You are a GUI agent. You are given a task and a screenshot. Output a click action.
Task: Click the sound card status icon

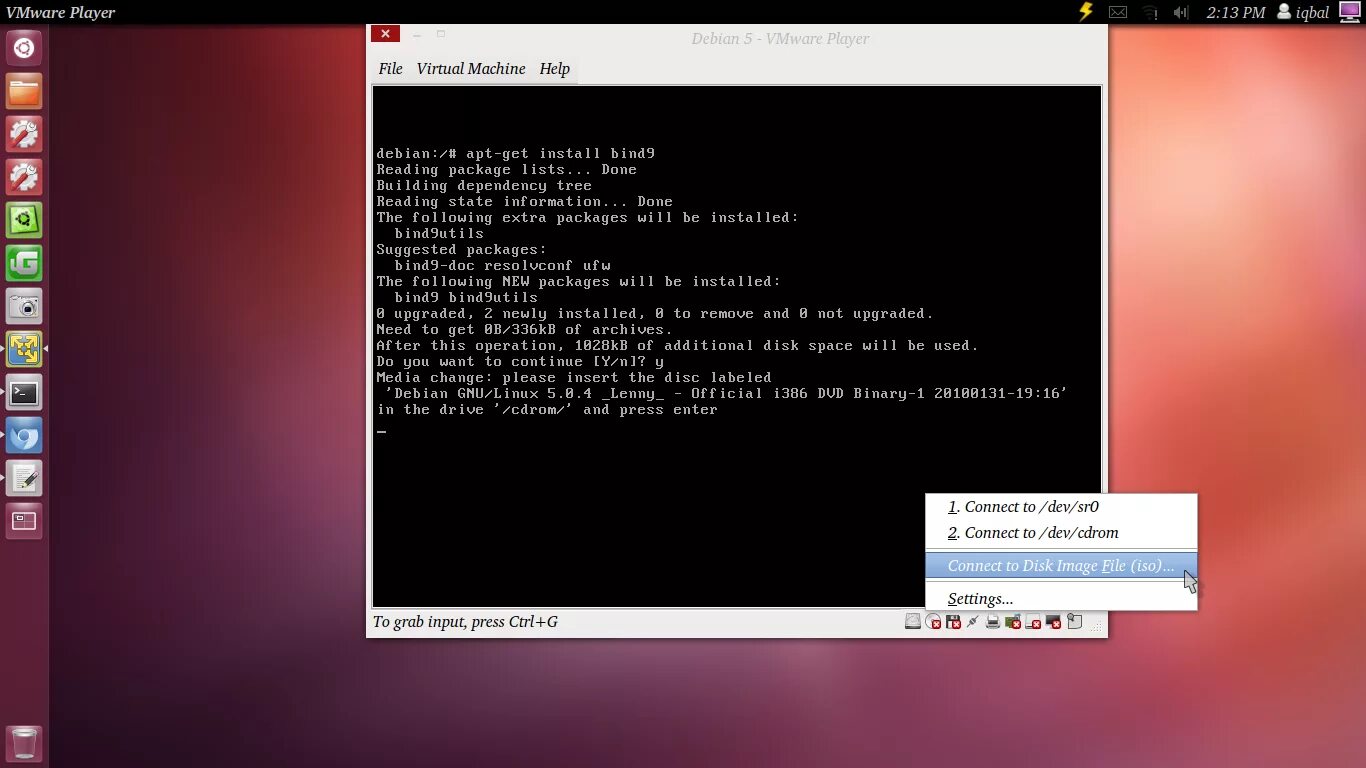click(1013, 621)
